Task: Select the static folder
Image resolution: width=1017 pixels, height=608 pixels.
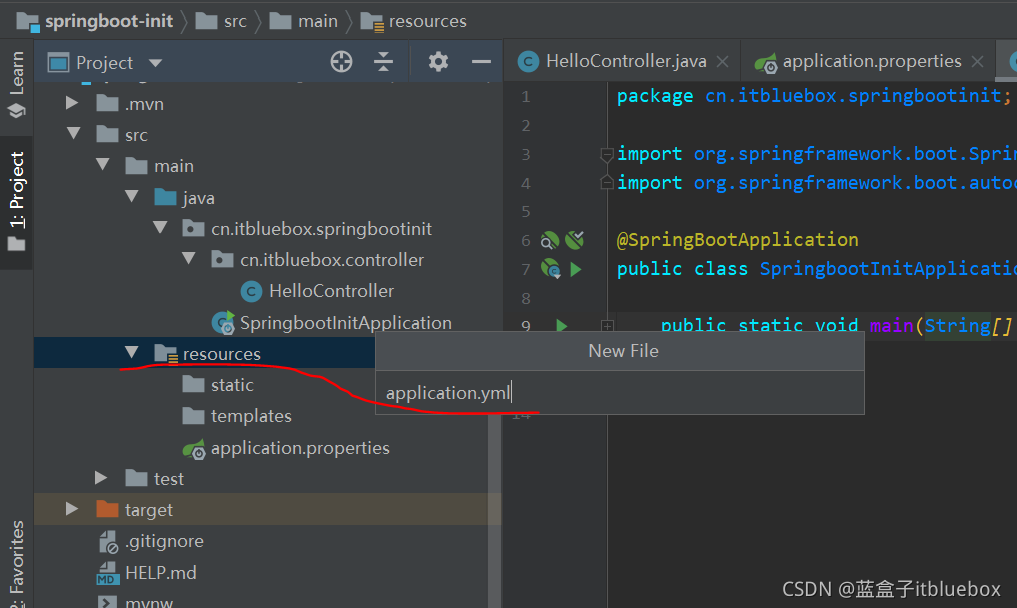Action: point(217,385)
